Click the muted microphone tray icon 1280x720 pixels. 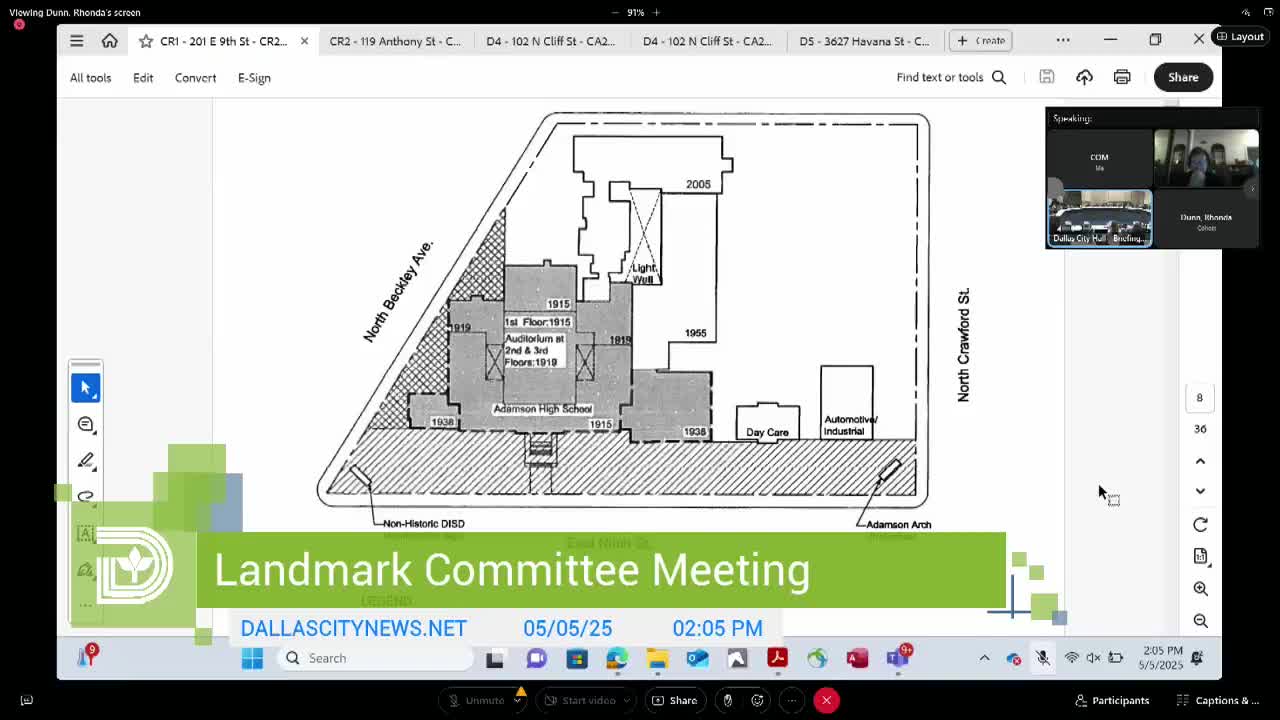click(x=1042, y=658)
